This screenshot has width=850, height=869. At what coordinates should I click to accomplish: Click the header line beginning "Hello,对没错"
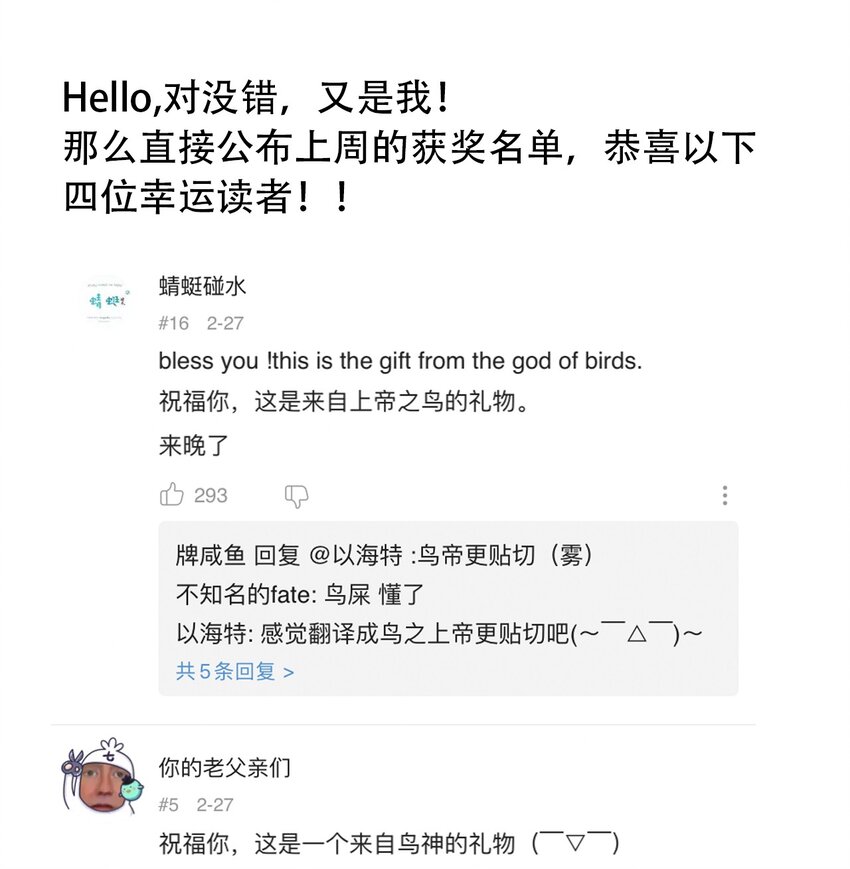coord(257,98)
